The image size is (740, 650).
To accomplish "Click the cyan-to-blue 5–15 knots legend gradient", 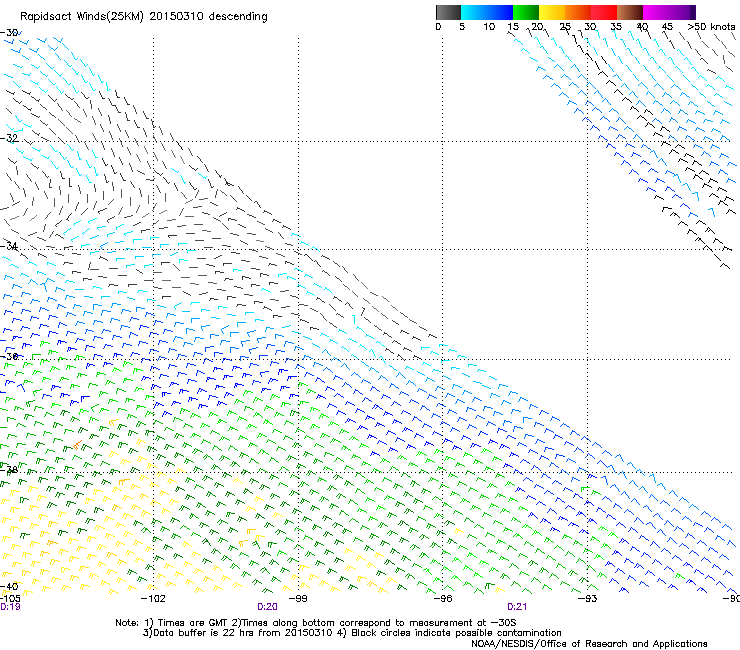I will coord(487,12).
